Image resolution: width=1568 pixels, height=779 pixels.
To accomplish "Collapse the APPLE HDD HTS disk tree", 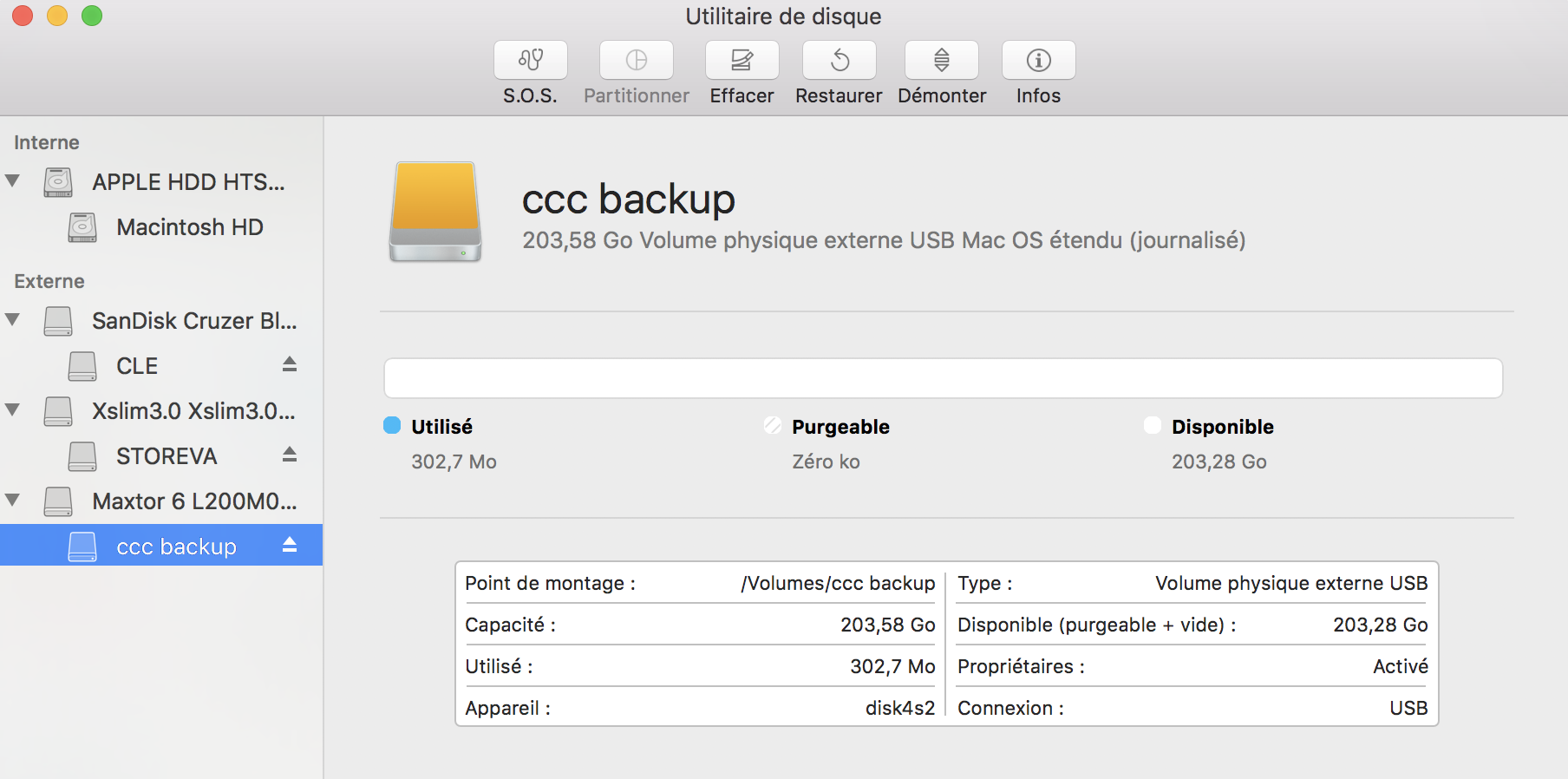I will tap(13, 181).
